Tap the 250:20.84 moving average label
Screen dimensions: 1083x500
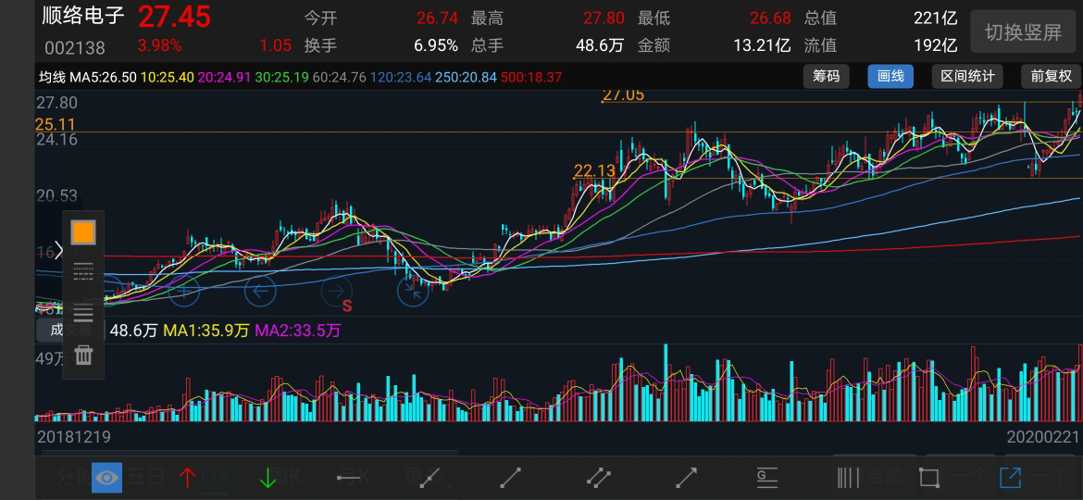click(468, 77)
